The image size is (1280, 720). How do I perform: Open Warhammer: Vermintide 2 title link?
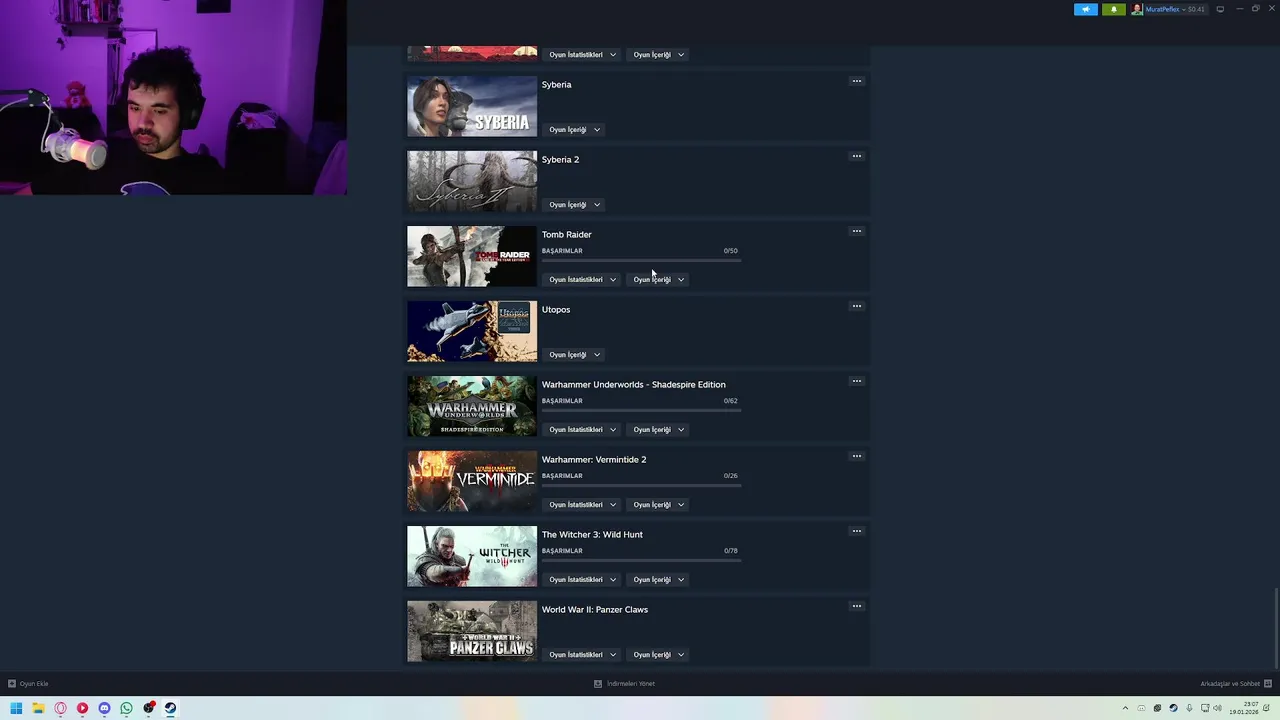click(594, 460)
